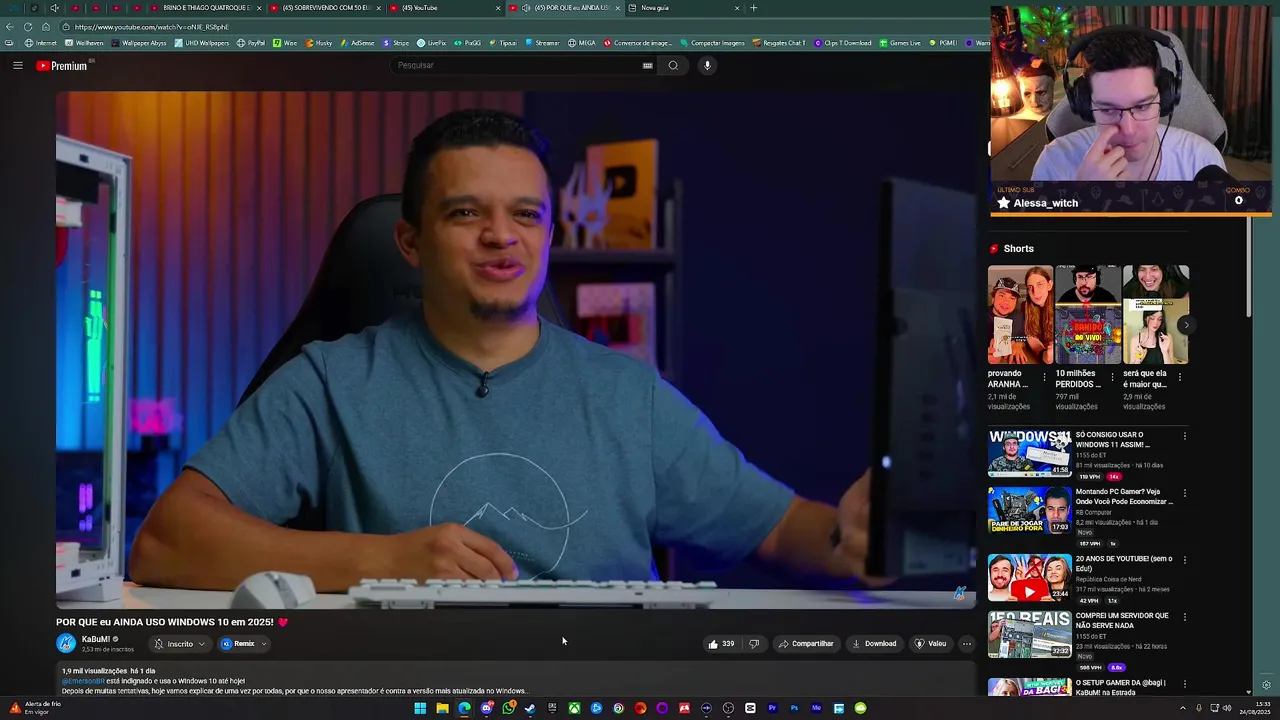Open WhatsApp from the taskbar

509,708
